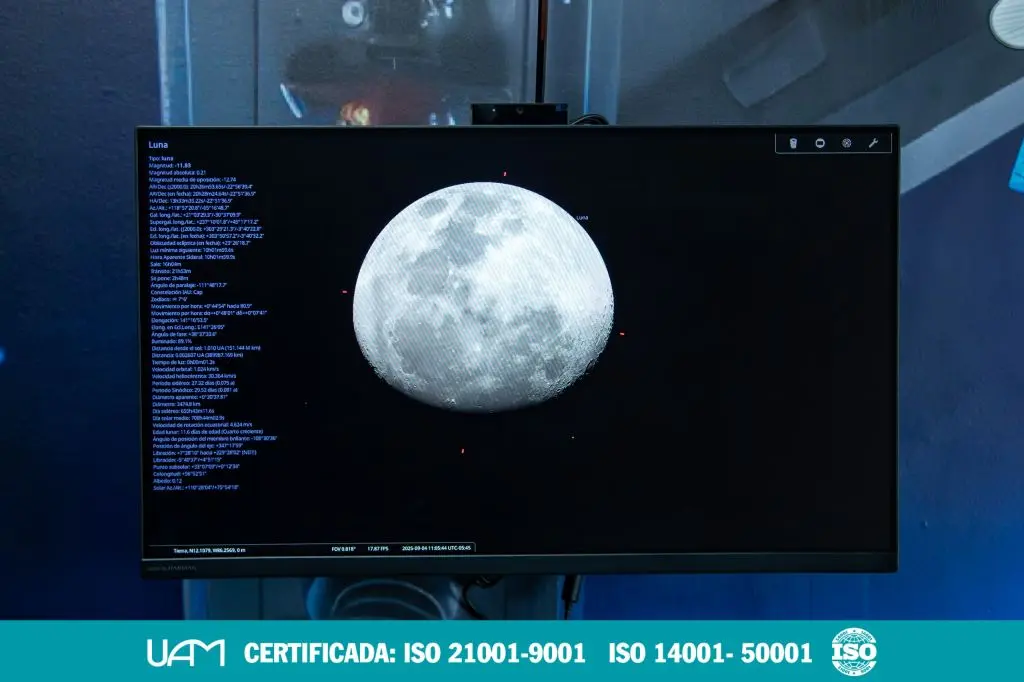The image size is (1024, 682).
Task: Toggle the sensor frame rectangle icon
Action: [820, 143]
